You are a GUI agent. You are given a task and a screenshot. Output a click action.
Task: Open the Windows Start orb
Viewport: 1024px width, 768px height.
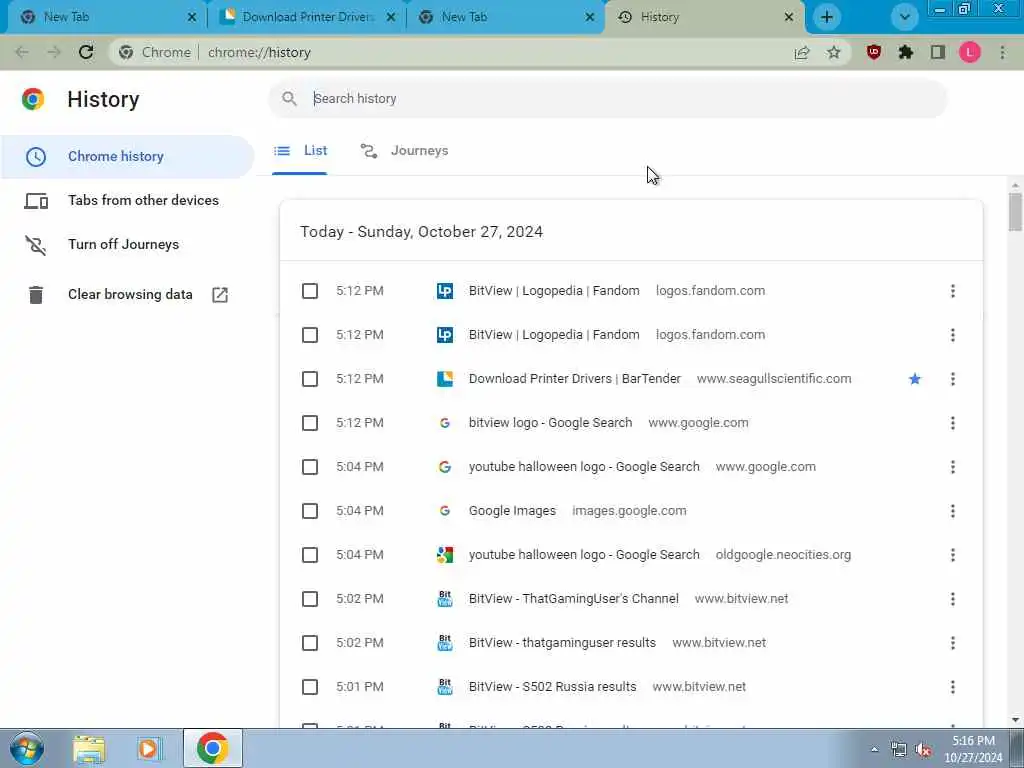coord(27,748)
